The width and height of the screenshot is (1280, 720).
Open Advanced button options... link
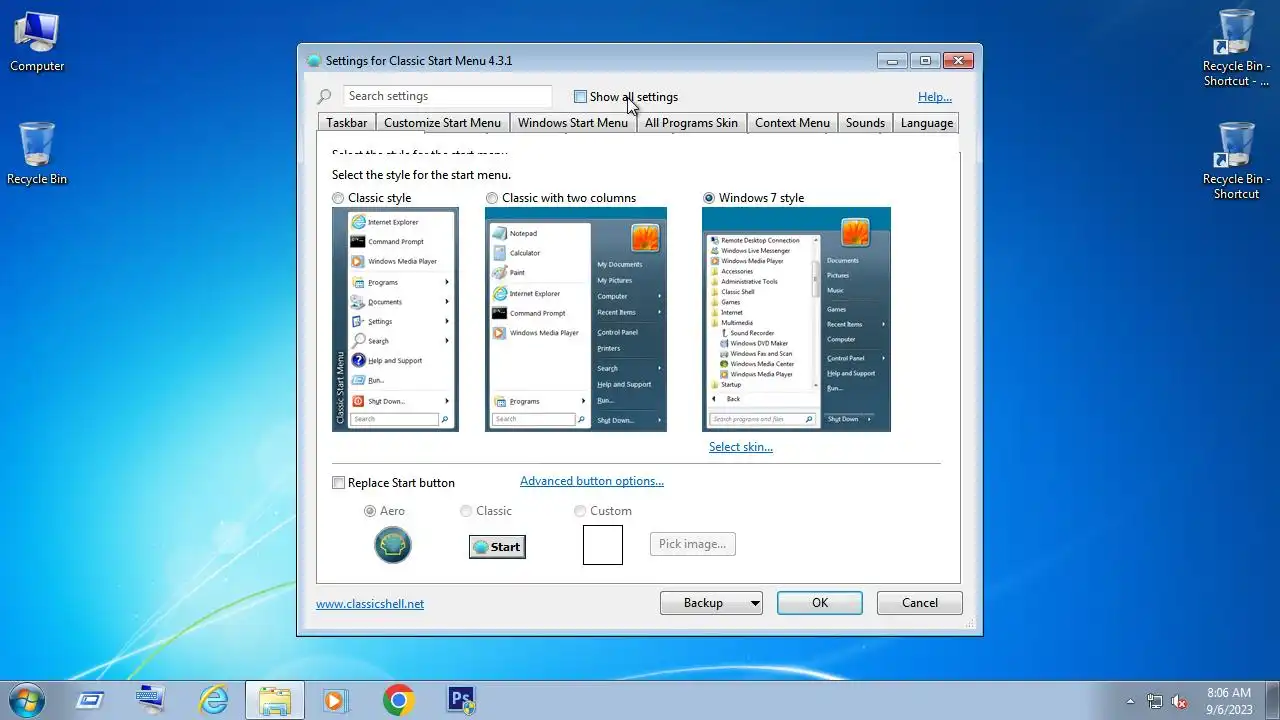point(592,481)
